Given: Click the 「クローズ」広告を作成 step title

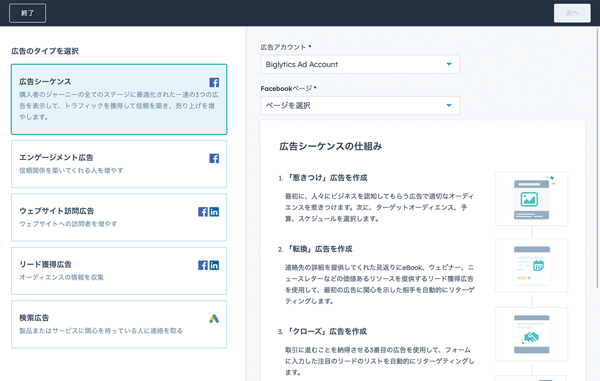Looking at the screenshot, I should click(x=327, y=331).
